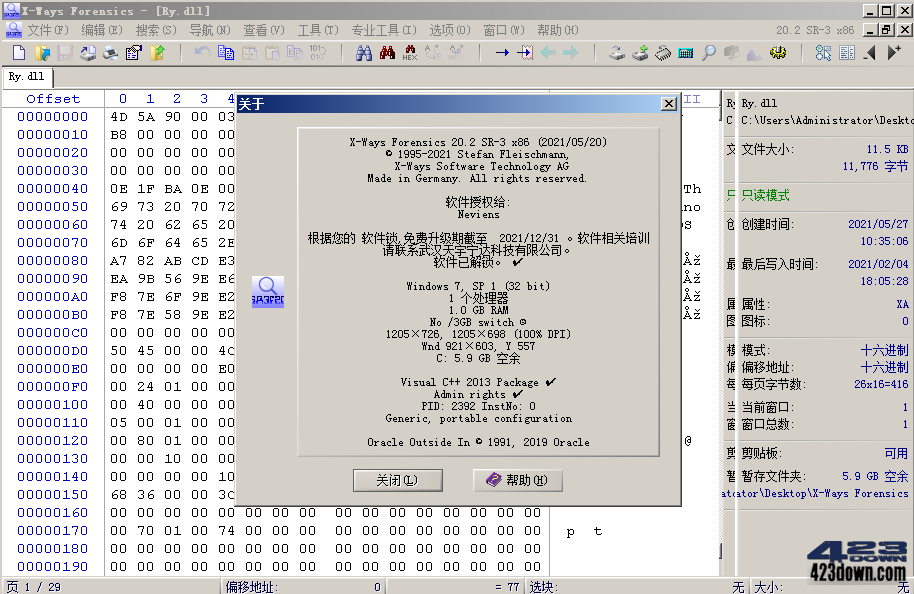Open a file using the Open folder icon
Image resolution: width=914 pixels, height=594 pixels.
pyautogui.click(x=41, y=55)
